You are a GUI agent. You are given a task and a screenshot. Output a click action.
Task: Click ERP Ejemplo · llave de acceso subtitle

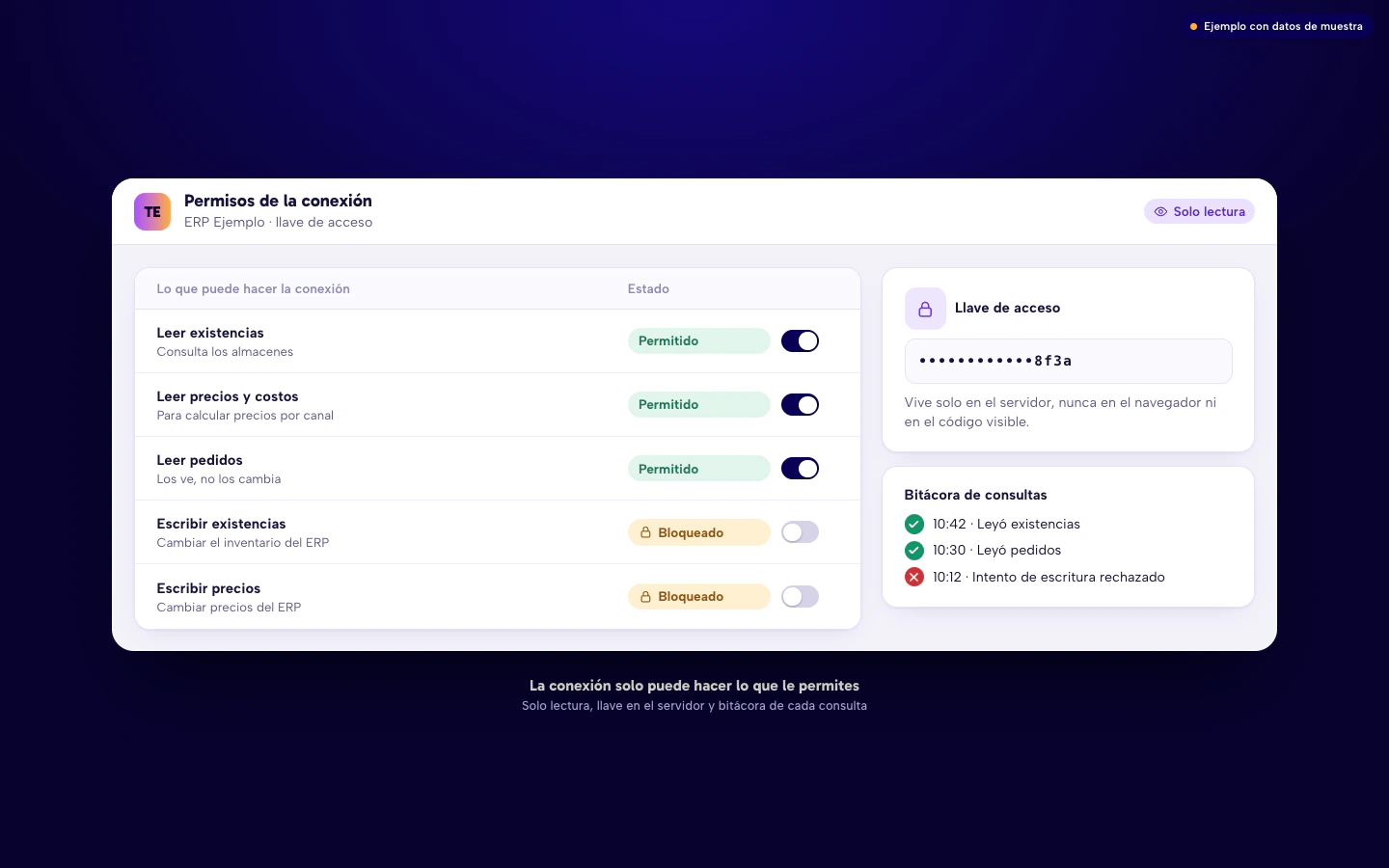[278, 222]
